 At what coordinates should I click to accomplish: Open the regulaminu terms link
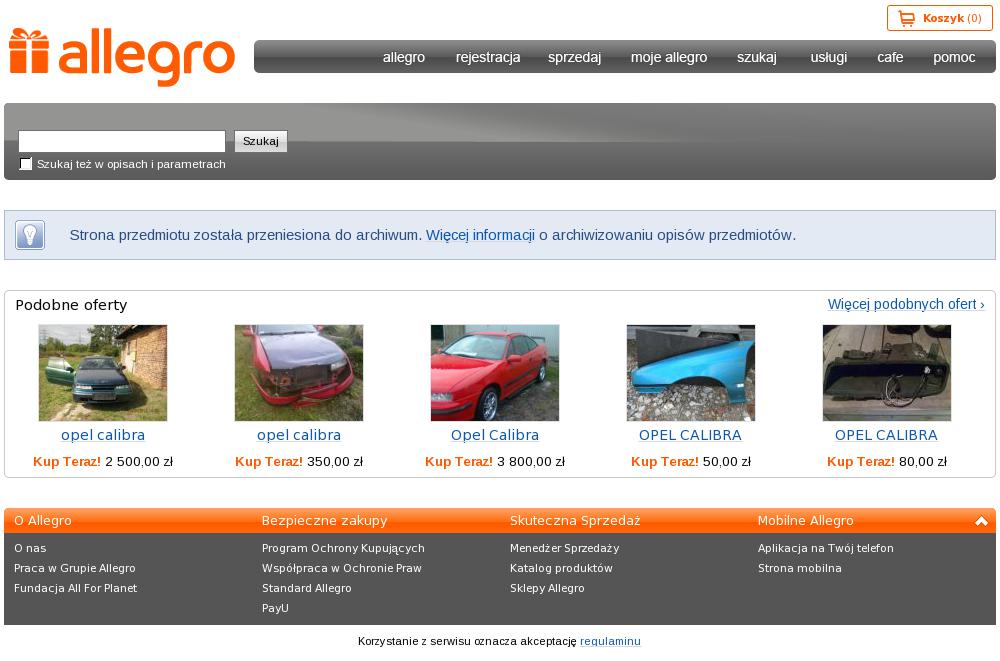click(x=610, y=641)
